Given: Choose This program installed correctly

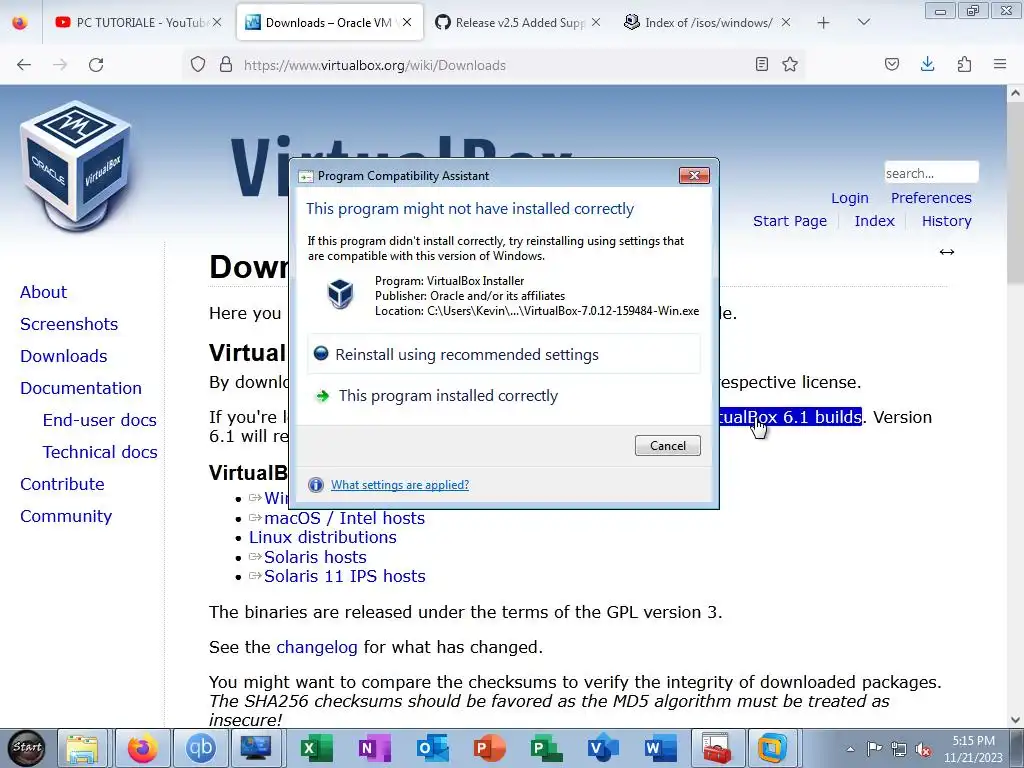Looking at the screenshot, I should pos(504,396).
